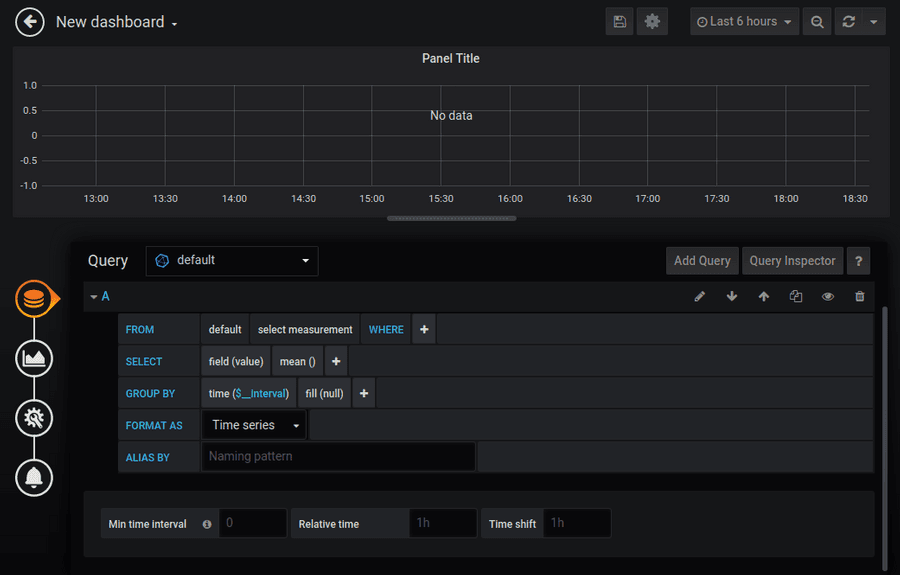Open the Last 6 hours time picker
The height and width of the screenshot is (575, 900).
pyautogui.click(x=744, y=22)
